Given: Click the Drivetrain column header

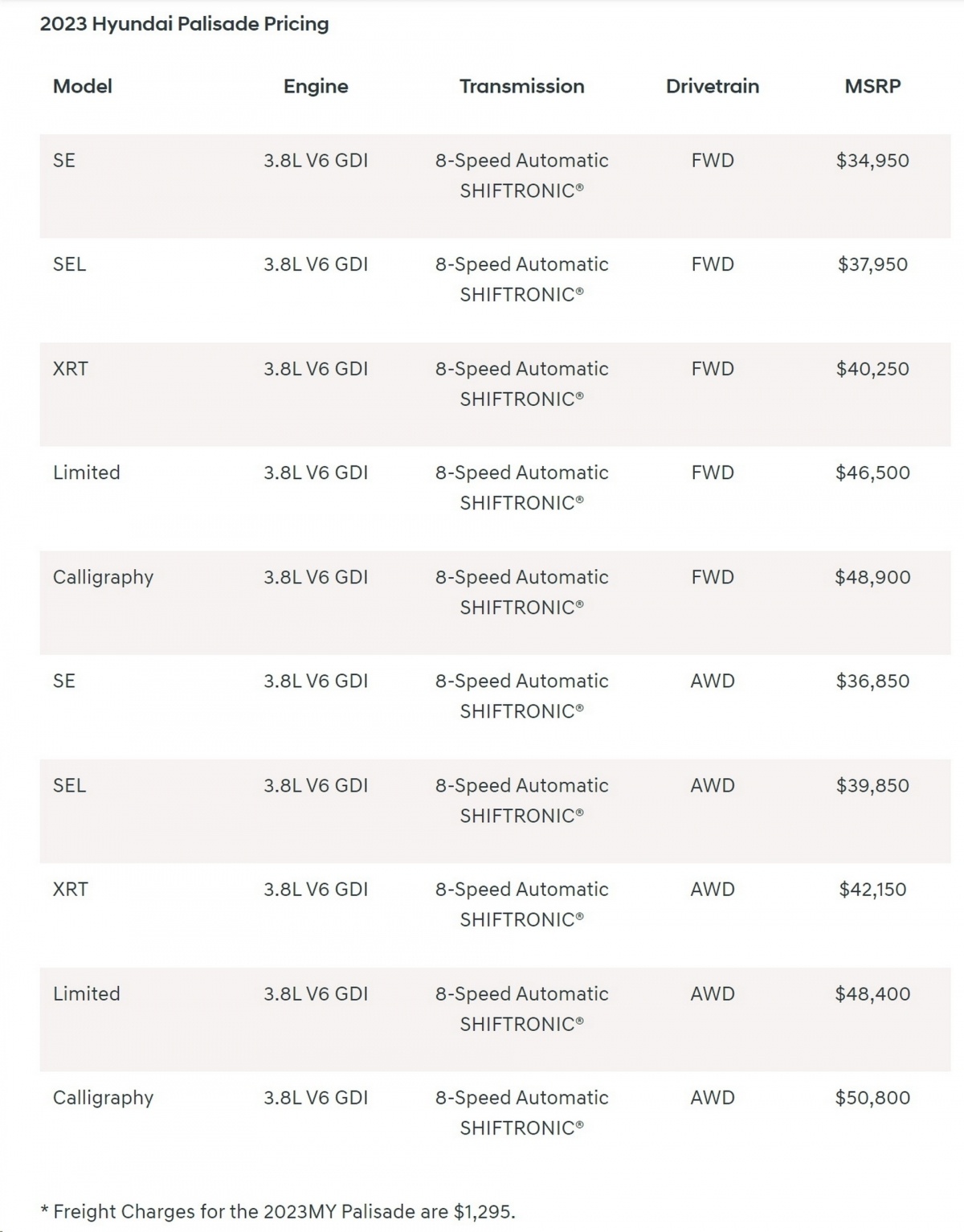Looking at the screenshot, I should 712,86.
